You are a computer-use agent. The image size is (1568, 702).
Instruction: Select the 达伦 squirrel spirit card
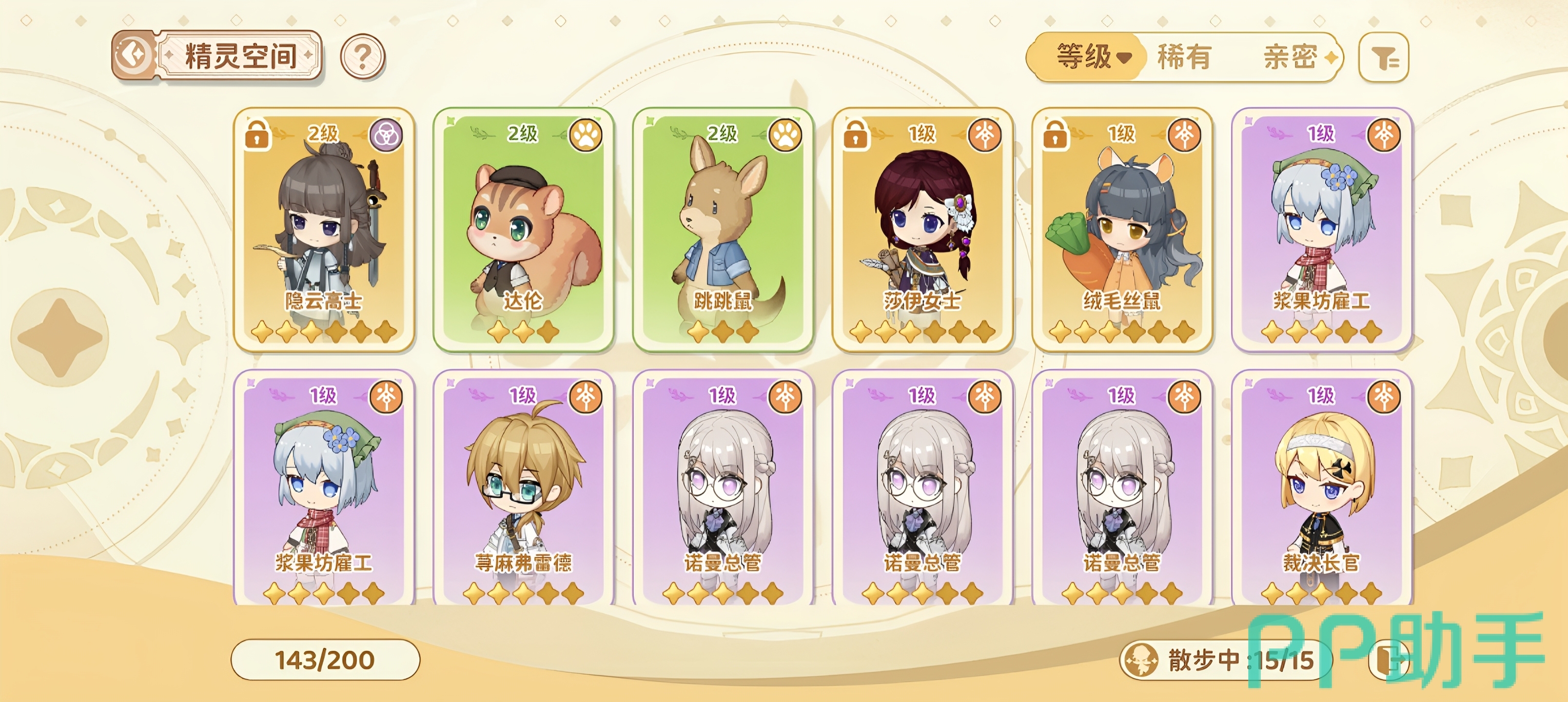(524, 230)
